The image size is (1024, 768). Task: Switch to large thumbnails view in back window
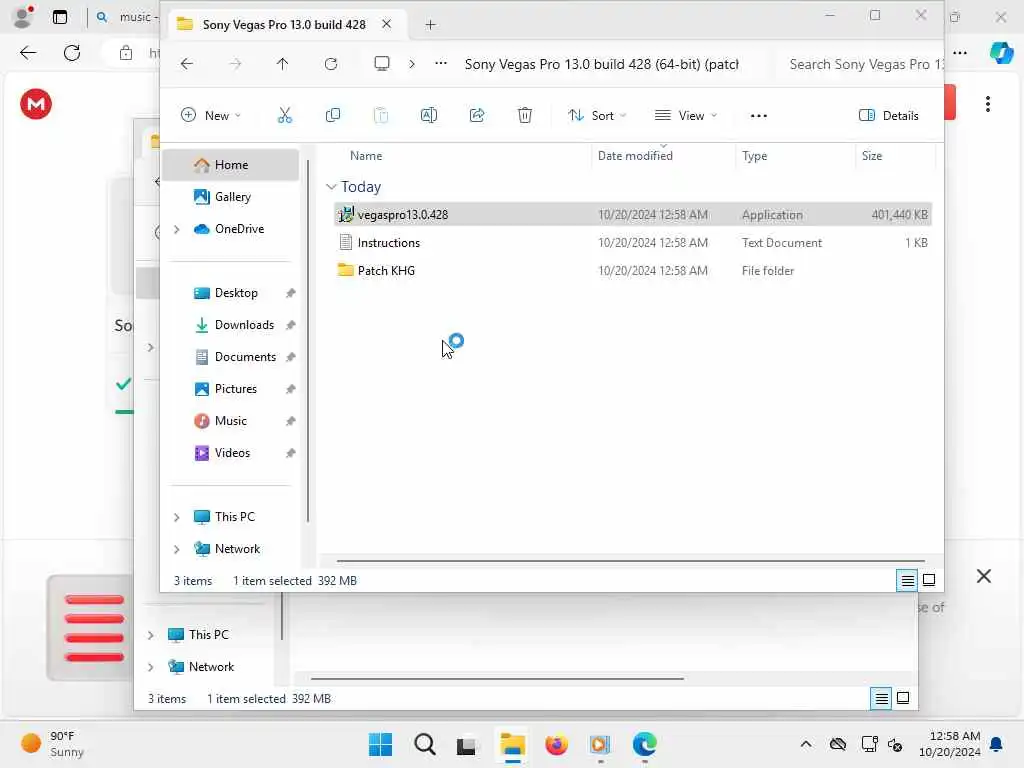click(903, 698)
